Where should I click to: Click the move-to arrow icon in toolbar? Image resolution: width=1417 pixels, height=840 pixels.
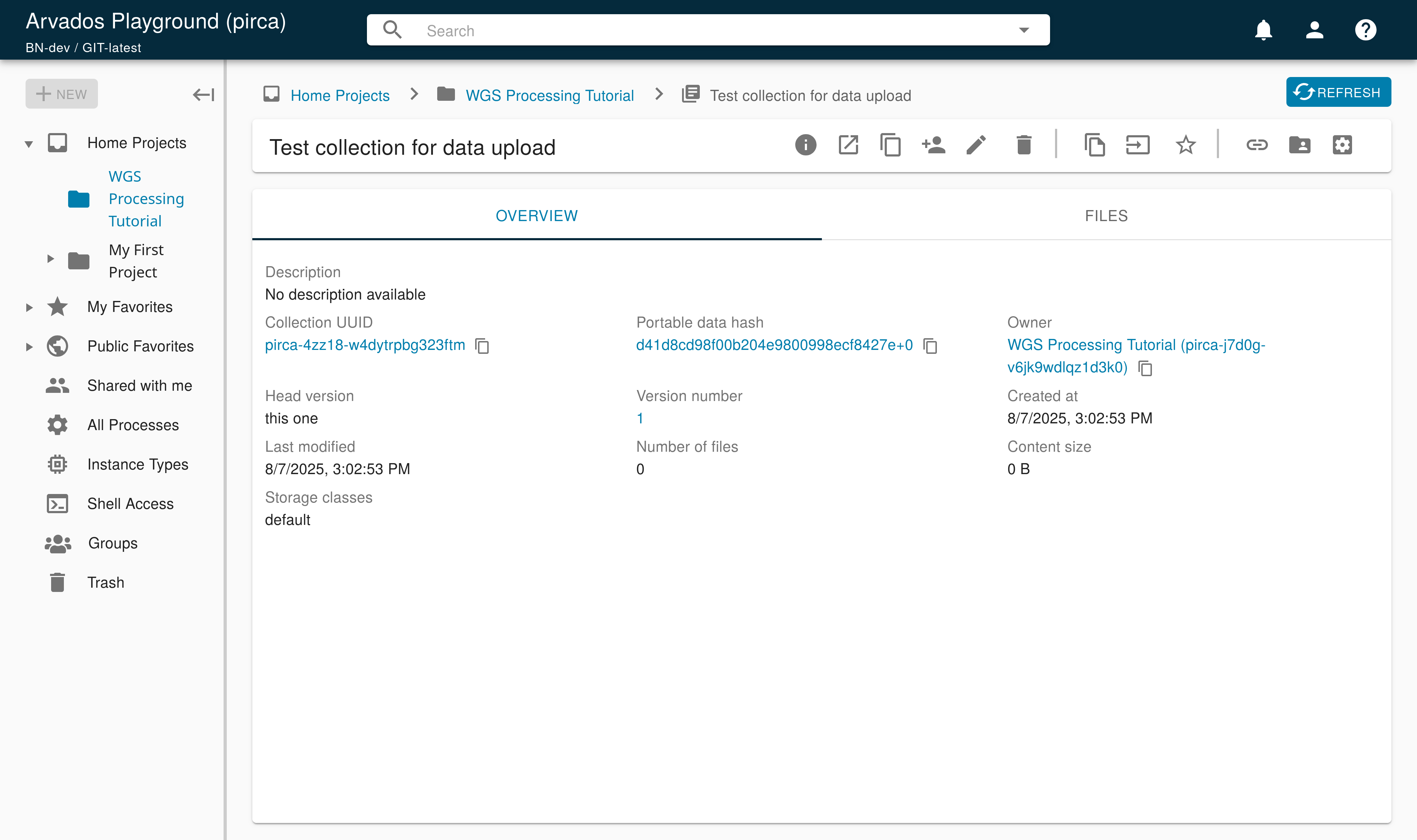pos(1137,145)
